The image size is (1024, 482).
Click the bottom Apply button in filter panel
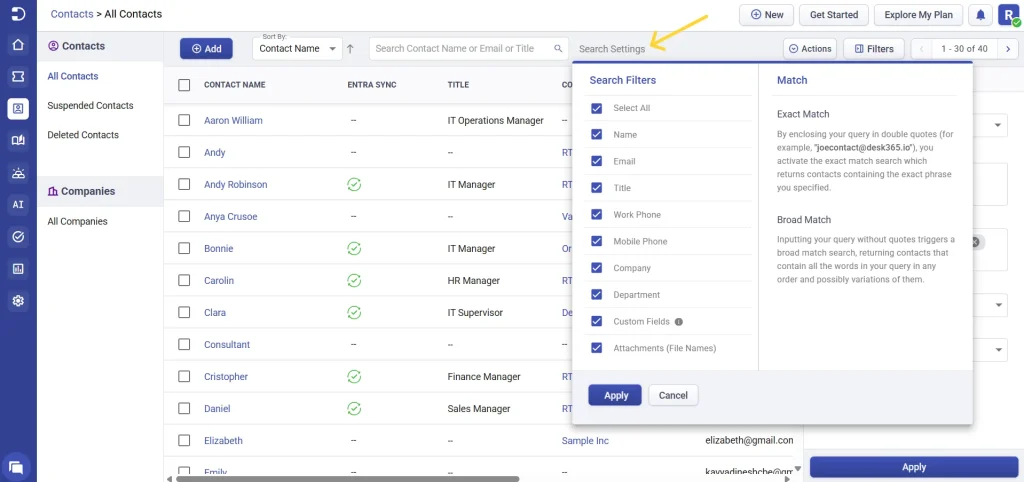pos(914,467)
